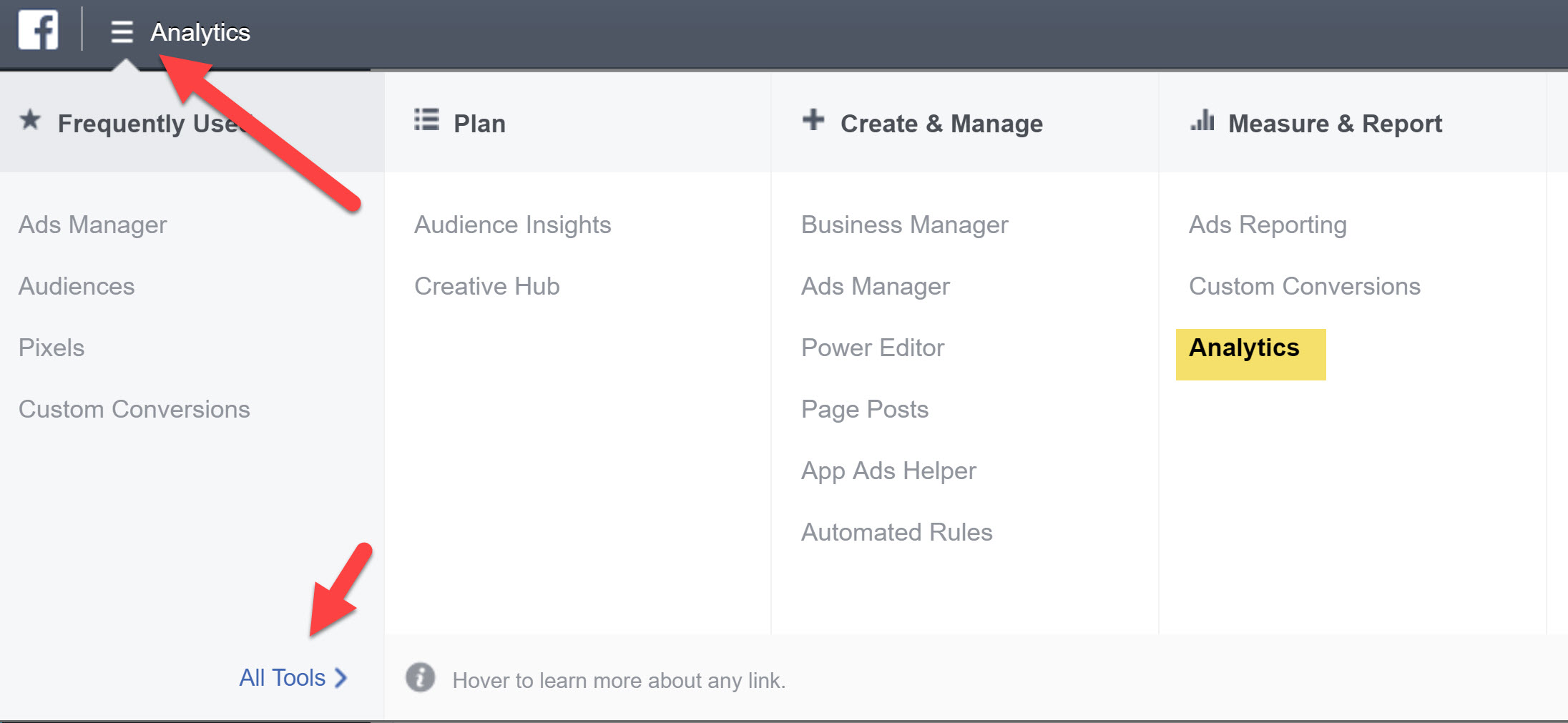Select the Frequently Used section header
This screenshot has height=723, width=1568.
point(192,122)
